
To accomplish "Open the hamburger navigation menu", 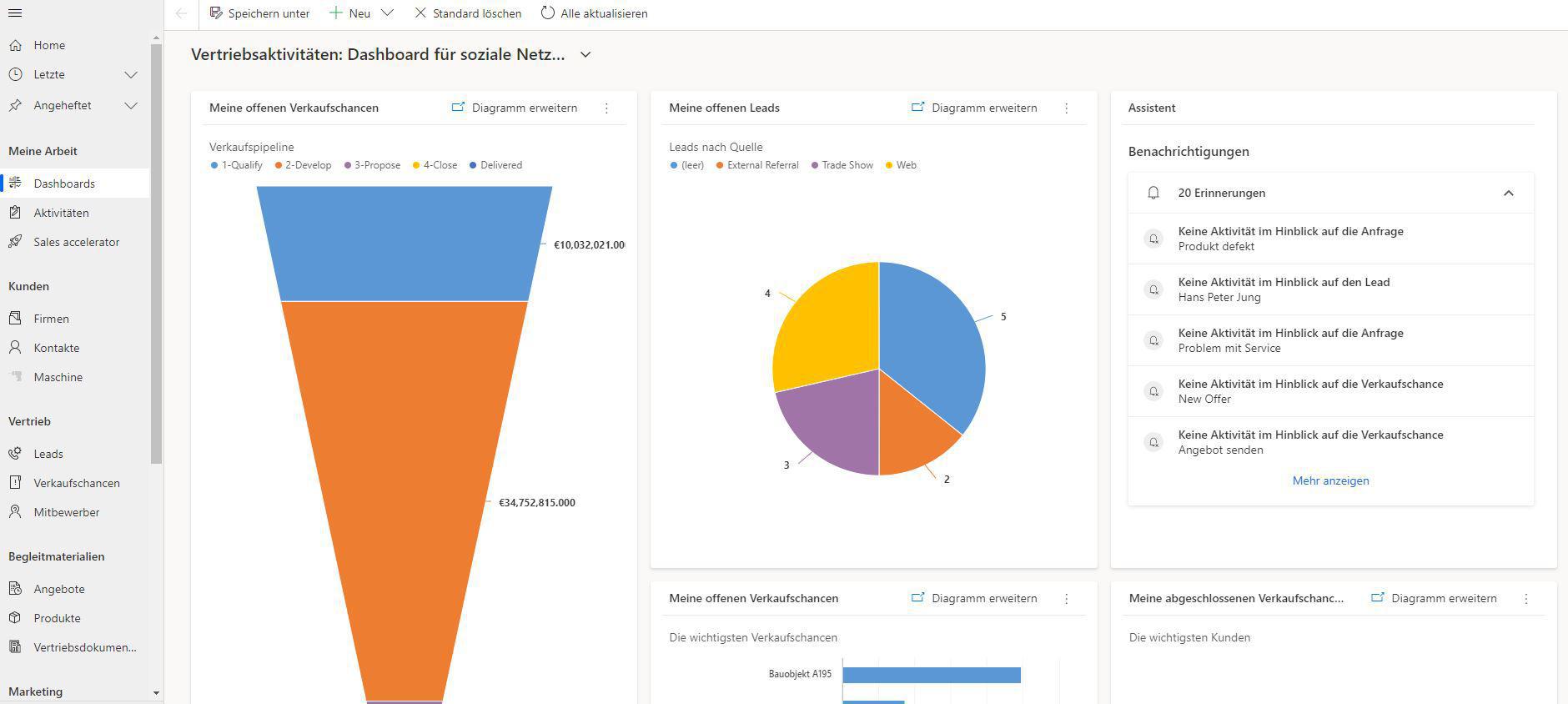I will click(15, 13).
